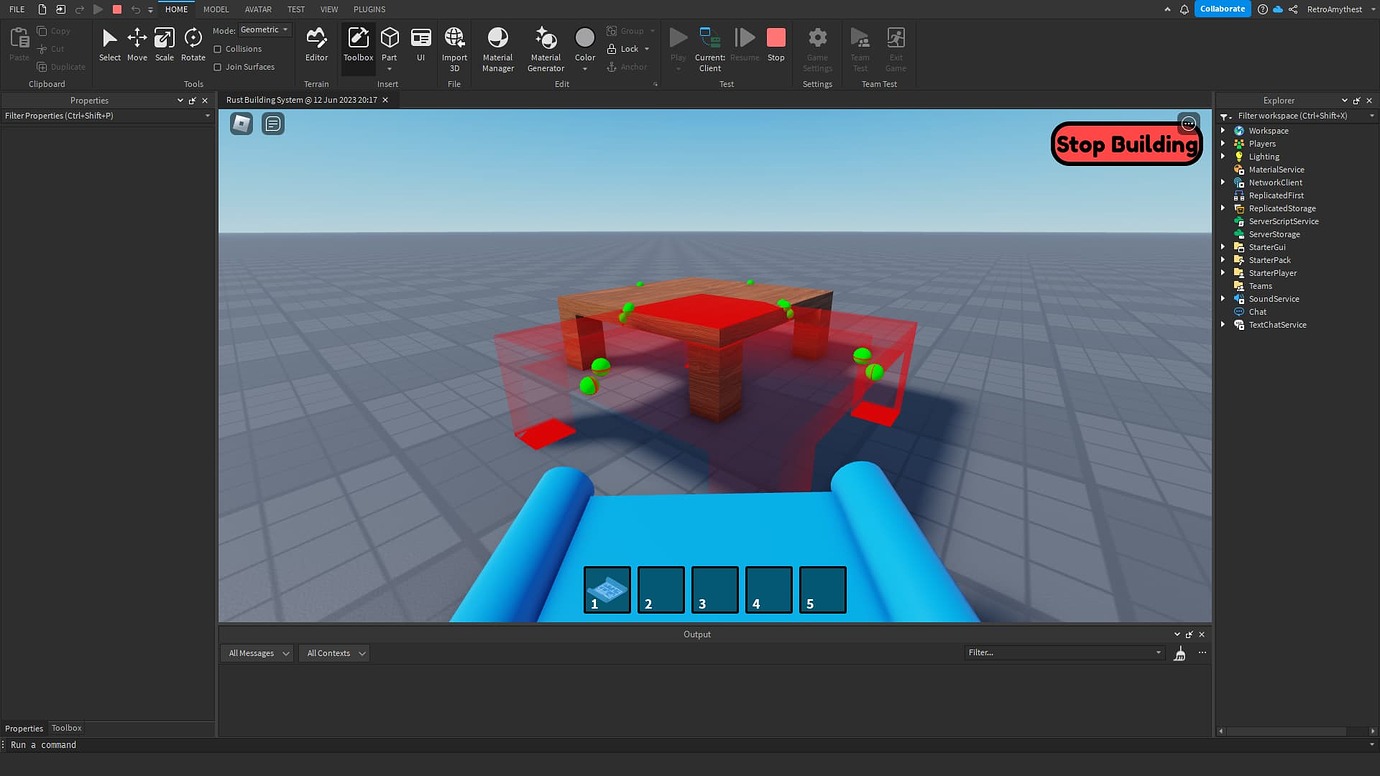Select the Rust Building System document tab

pyautogui.click(x=307, y=100)
